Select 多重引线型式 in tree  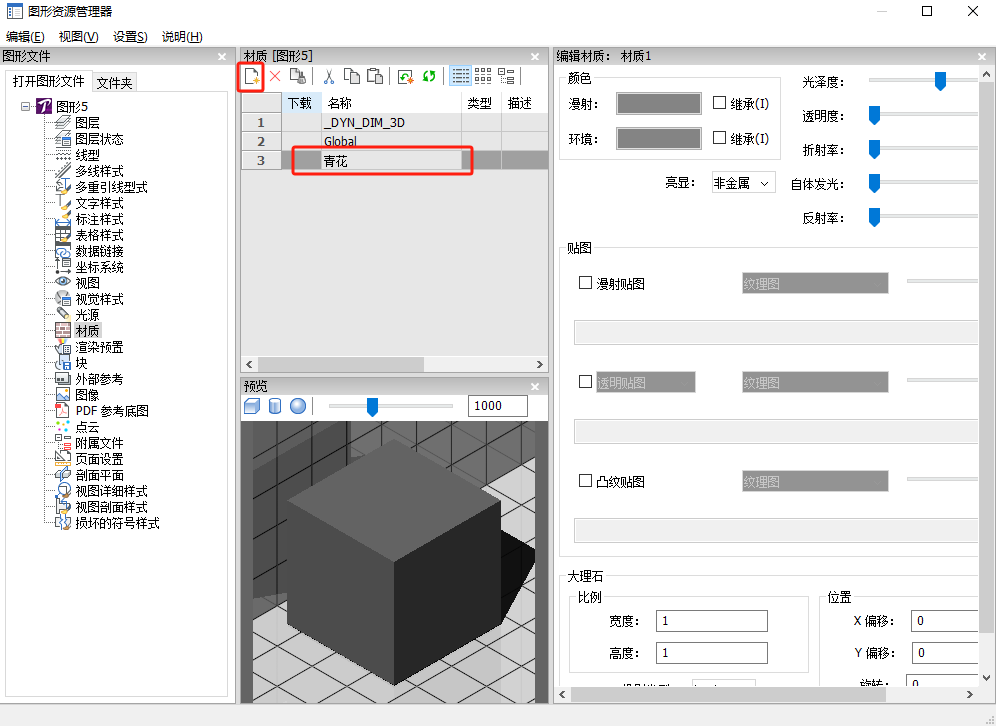pyautogui.click(x=111, y=187)
